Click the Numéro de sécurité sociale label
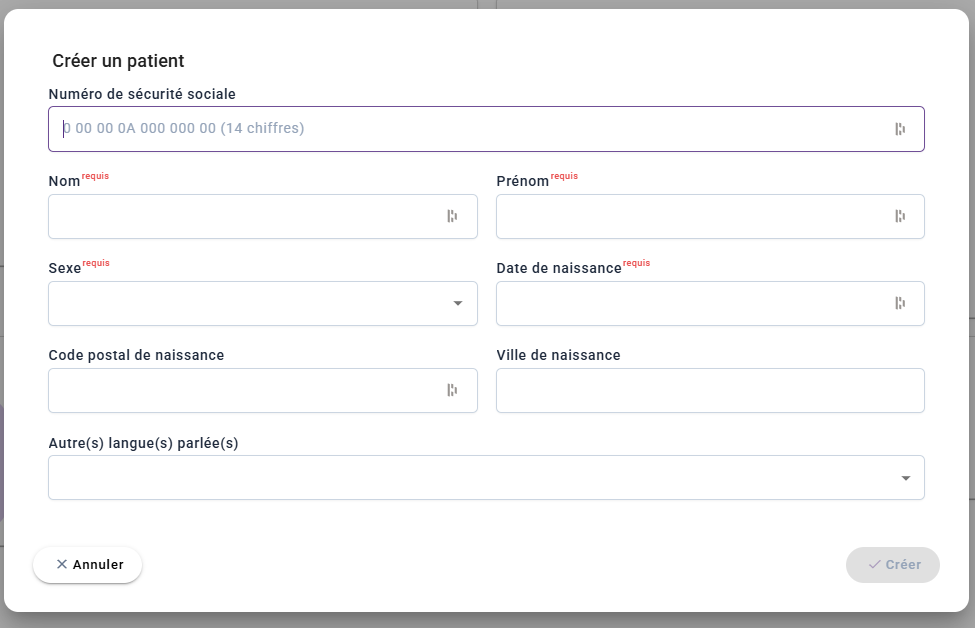This screenshot has width=975, height=628. tap(142, 94)
